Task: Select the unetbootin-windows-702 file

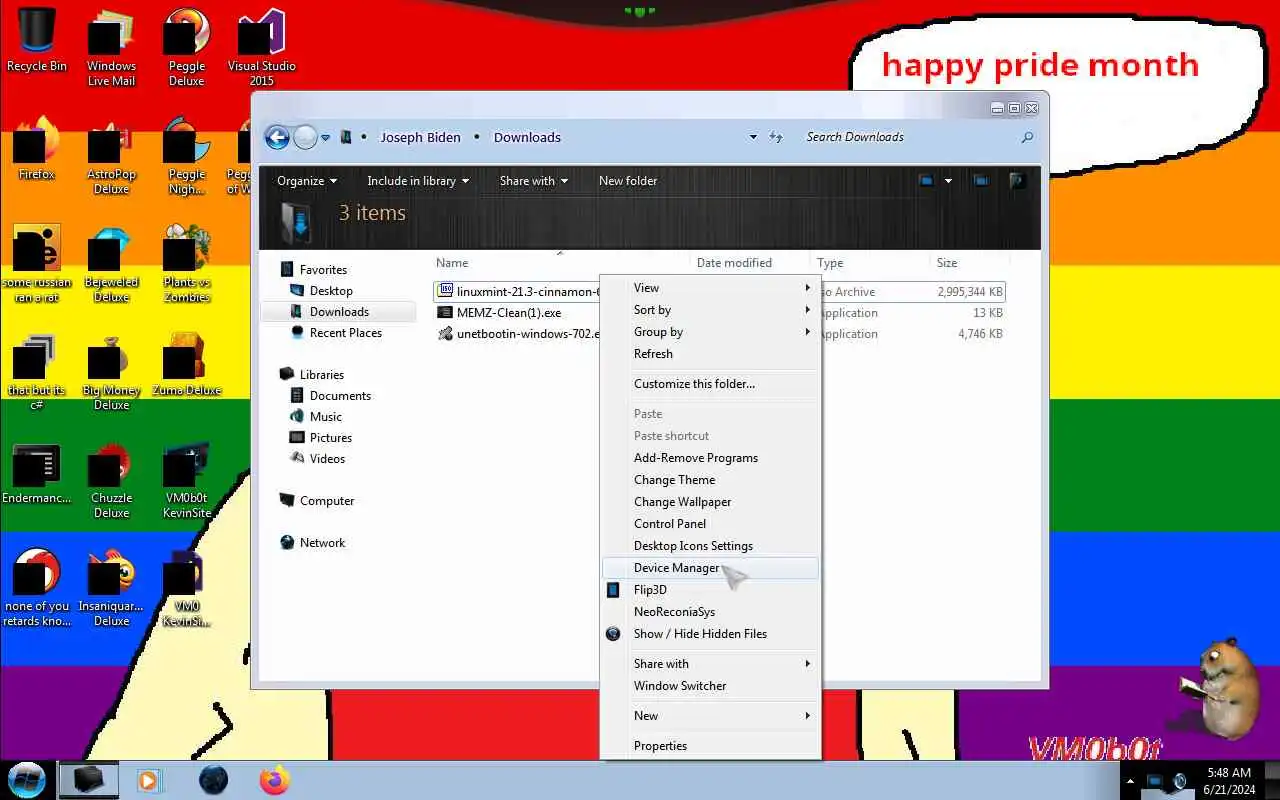Action: [518, 334]
